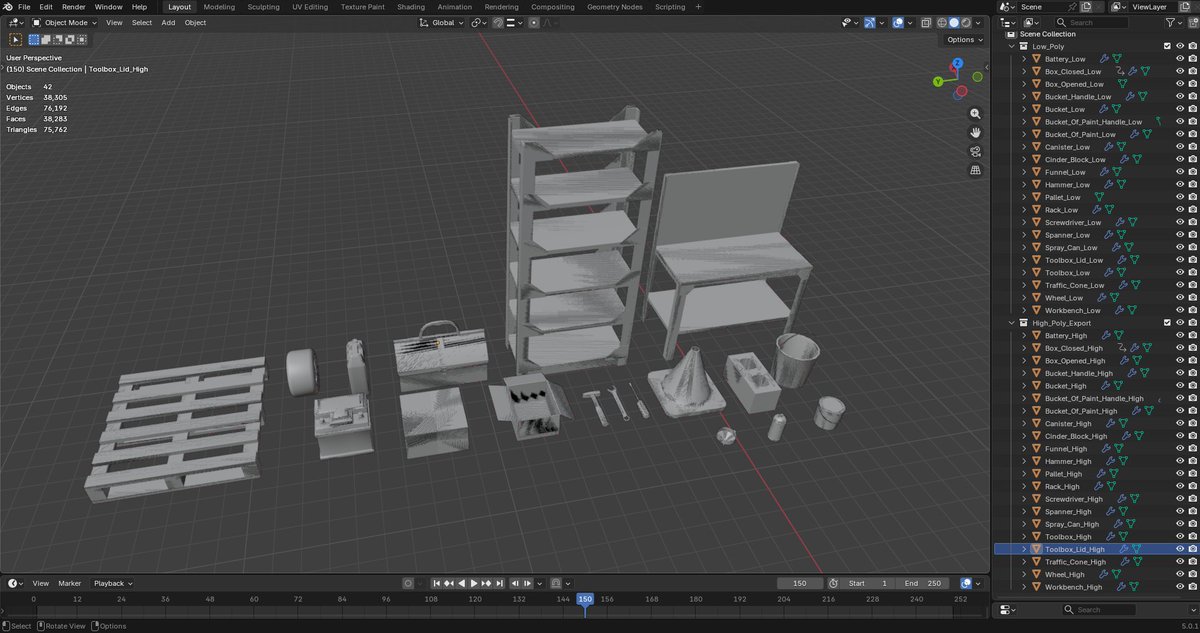Click the auto keying record button

[x=408, y=583]
